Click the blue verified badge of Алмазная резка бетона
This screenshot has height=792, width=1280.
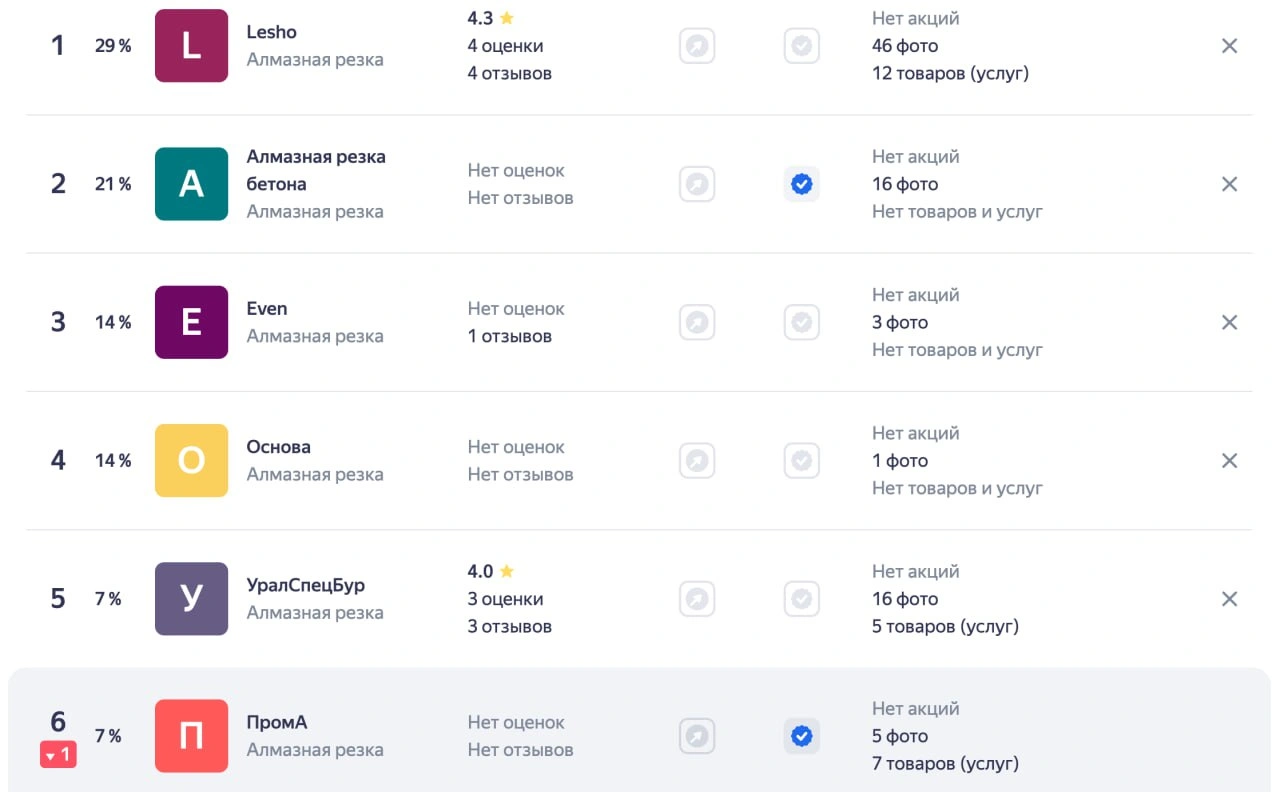(801, 184)
